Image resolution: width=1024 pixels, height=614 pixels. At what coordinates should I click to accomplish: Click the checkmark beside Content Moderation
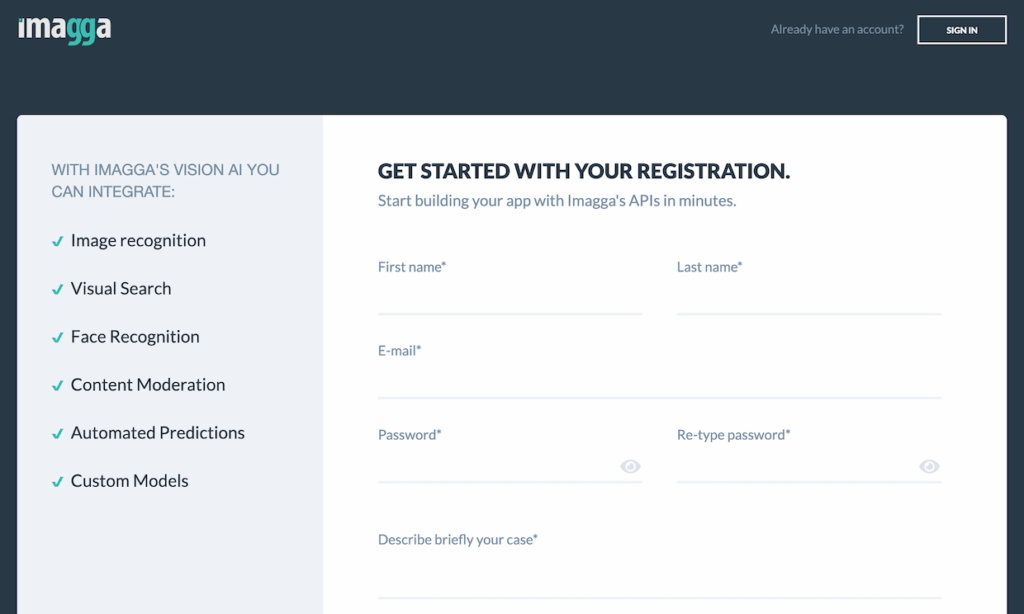pos(57,384)
